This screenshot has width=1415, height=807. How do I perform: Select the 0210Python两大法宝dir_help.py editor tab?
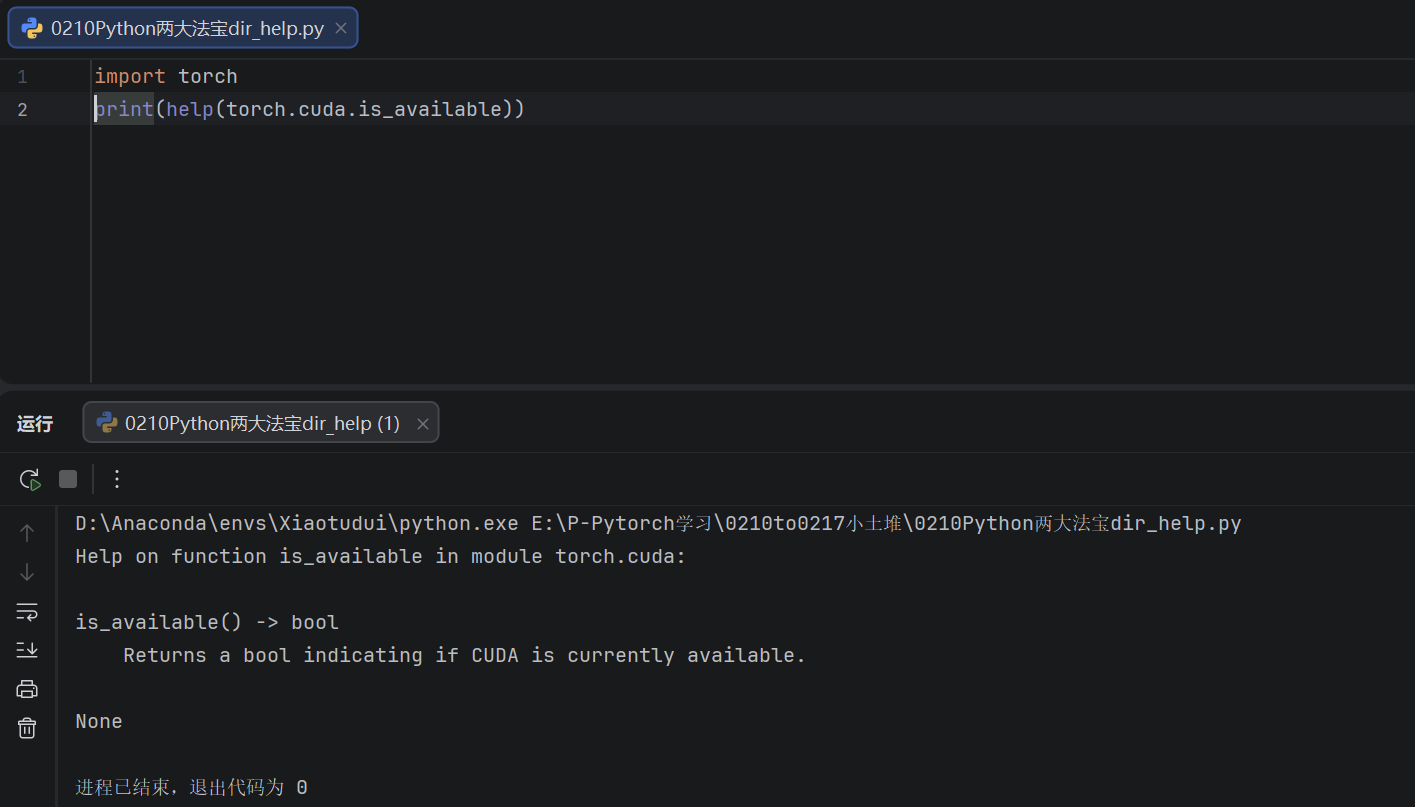coord(183,28)
